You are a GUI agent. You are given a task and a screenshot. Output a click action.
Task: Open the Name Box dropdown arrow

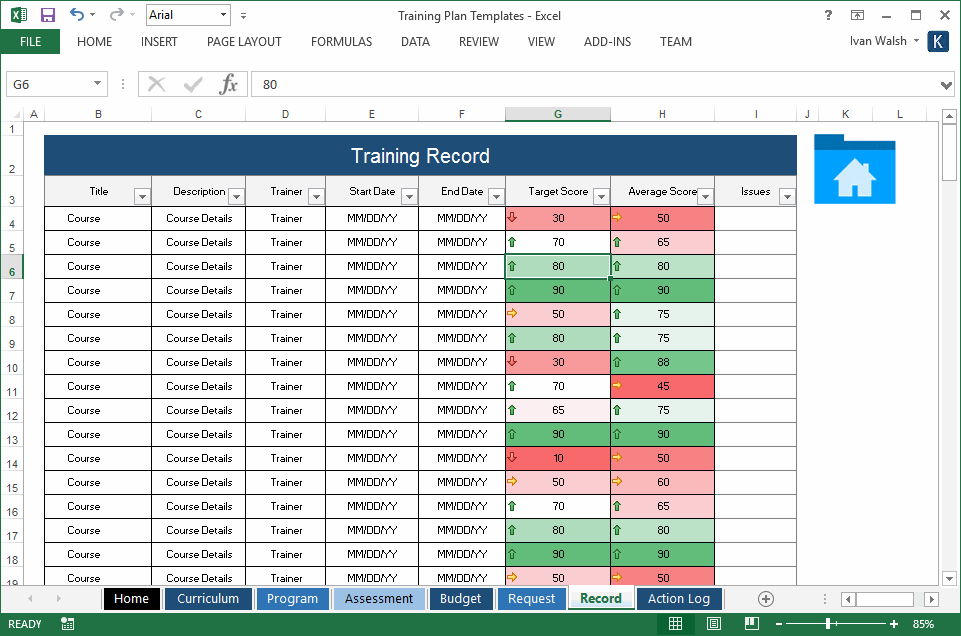(x=96, y=84)
